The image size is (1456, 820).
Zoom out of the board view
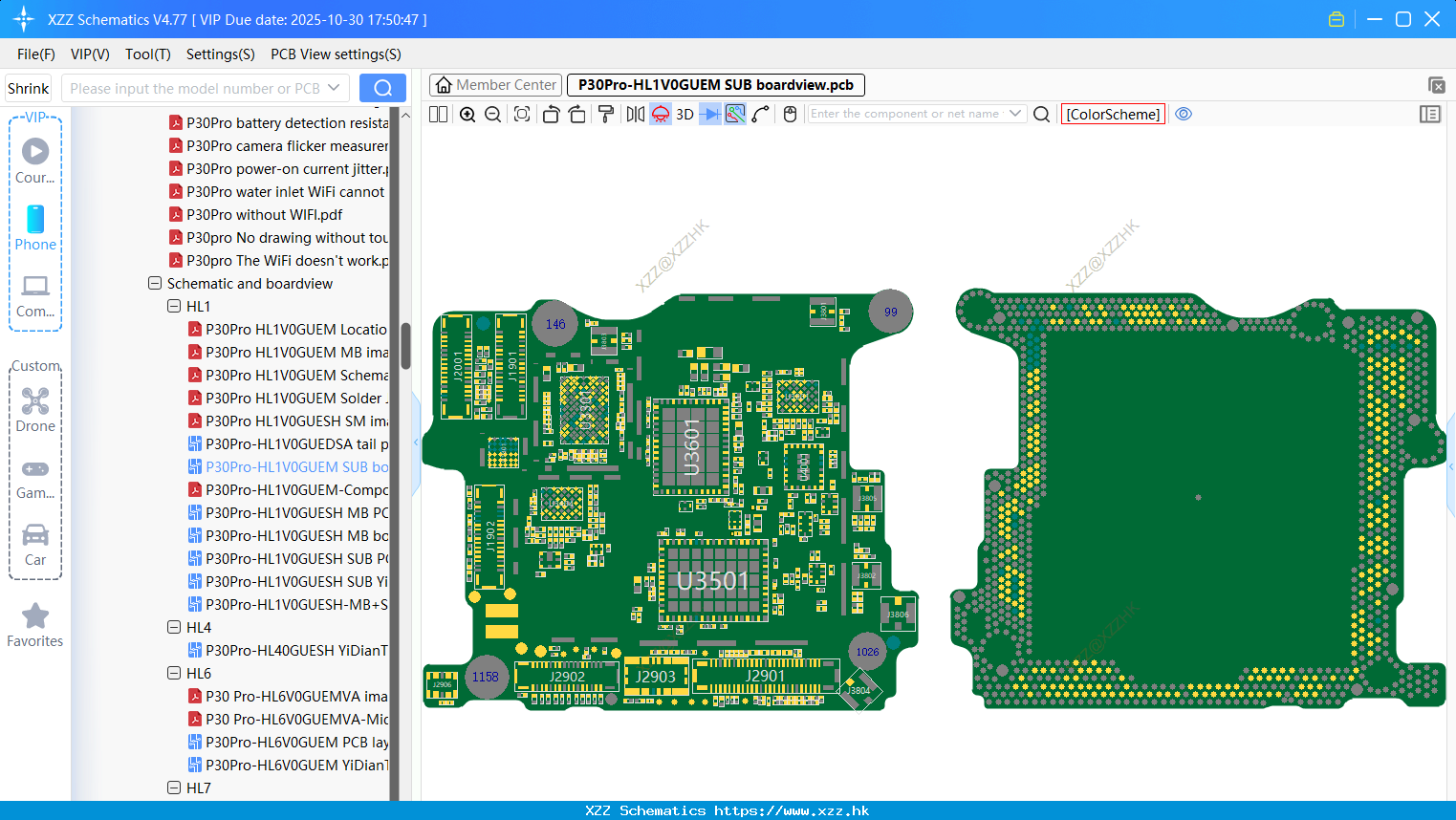point(493,114)
